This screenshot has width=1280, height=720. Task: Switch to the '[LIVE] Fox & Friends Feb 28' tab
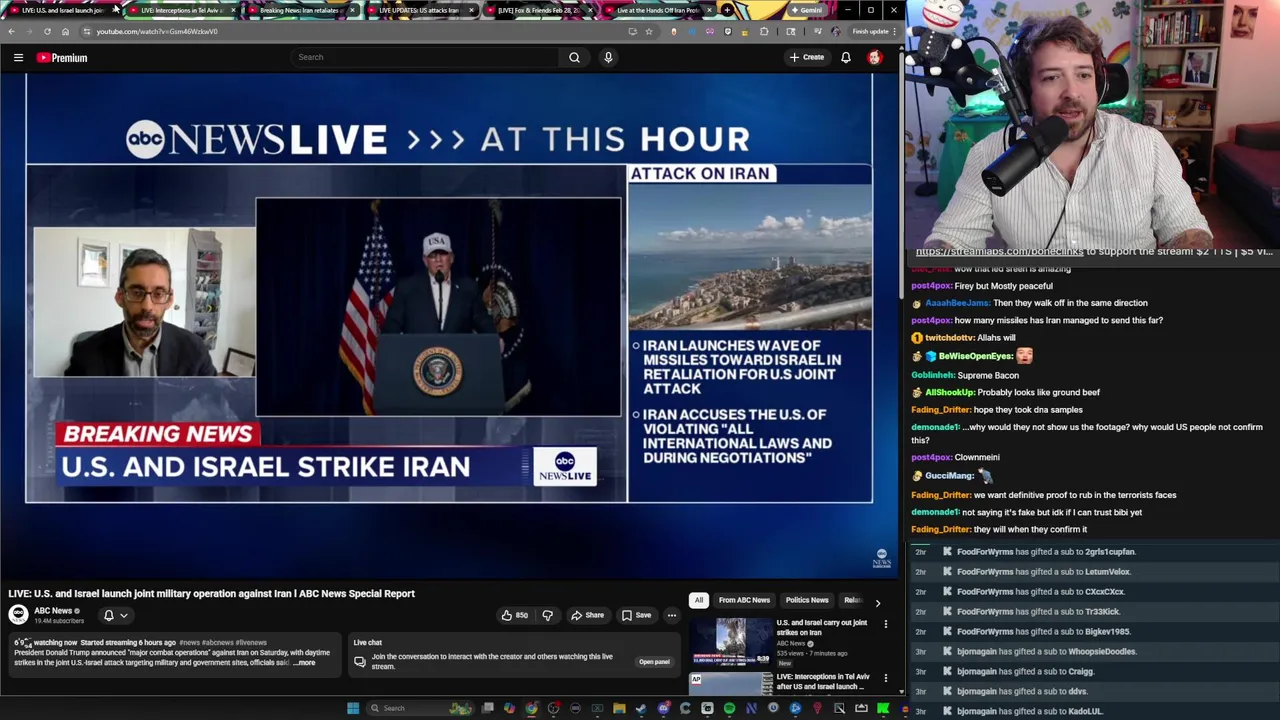538,10
